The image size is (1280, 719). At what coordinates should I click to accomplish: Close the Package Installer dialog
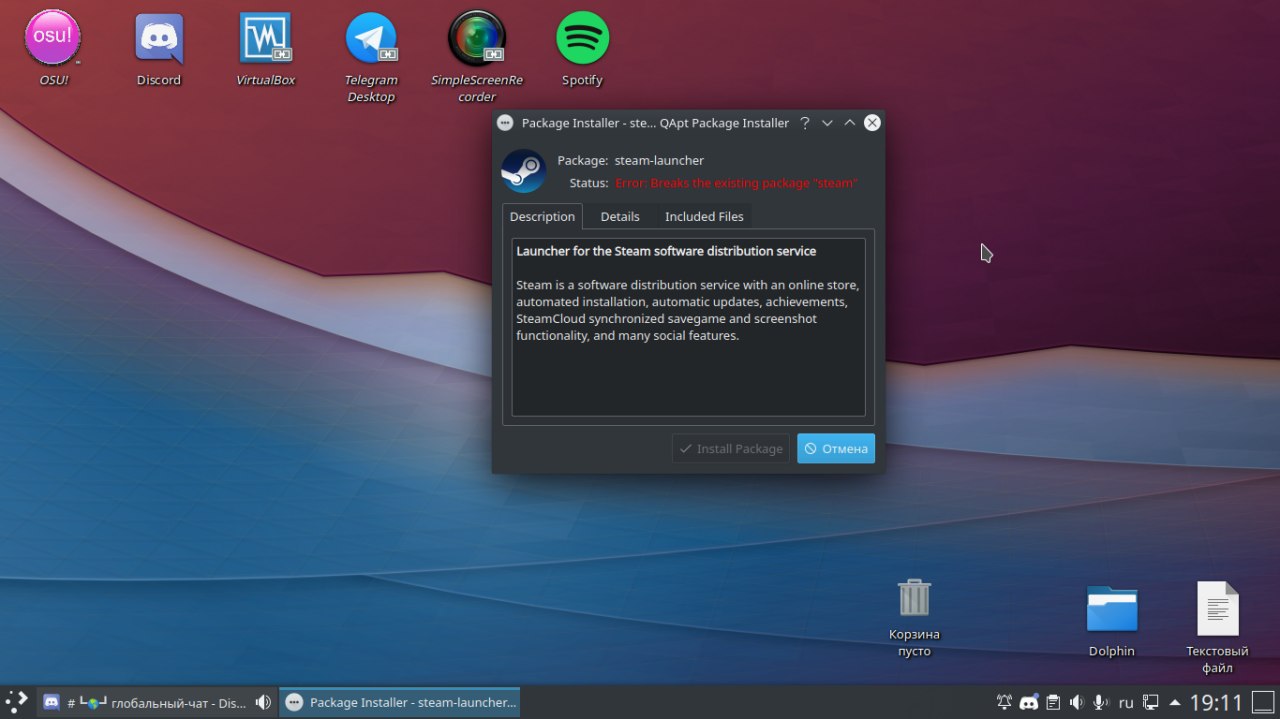point(872,123)
